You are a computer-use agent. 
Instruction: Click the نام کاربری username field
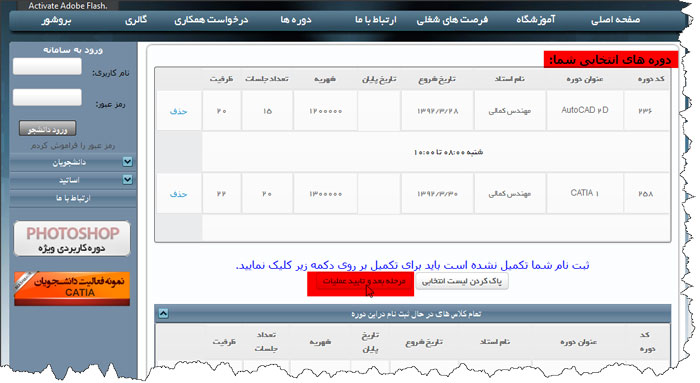point(47,67)
